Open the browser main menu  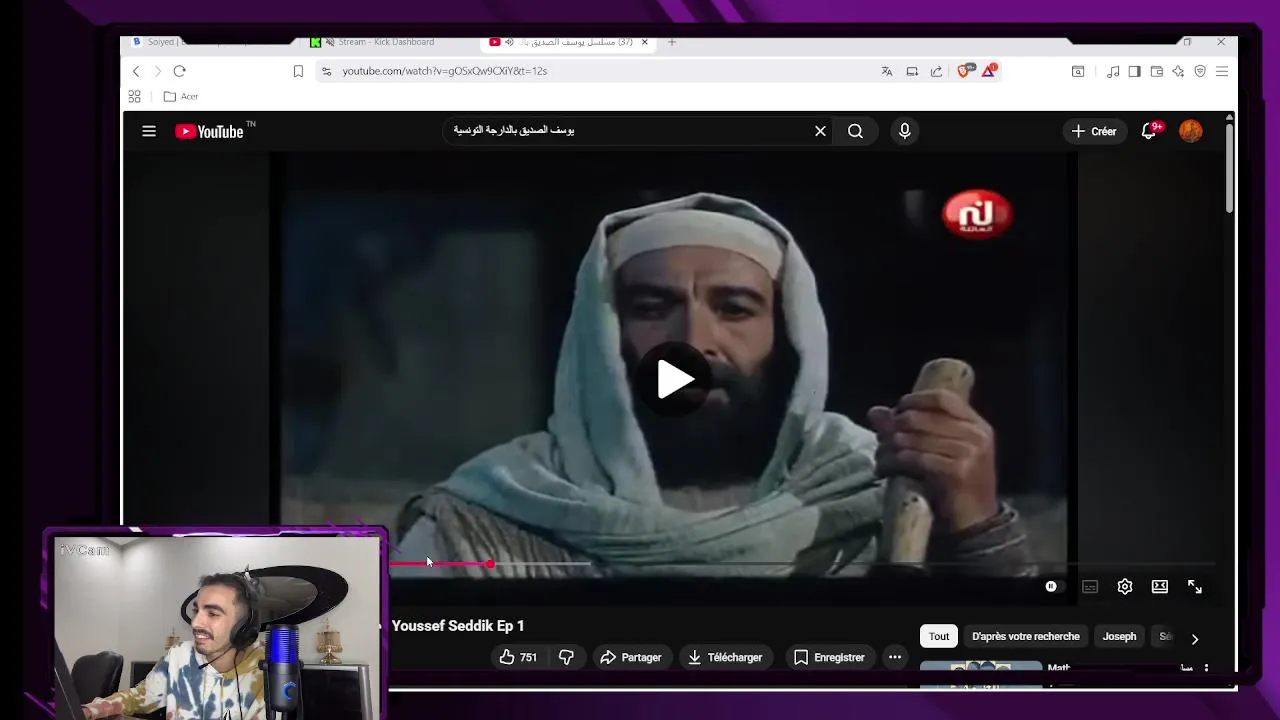pos(1222,71)
